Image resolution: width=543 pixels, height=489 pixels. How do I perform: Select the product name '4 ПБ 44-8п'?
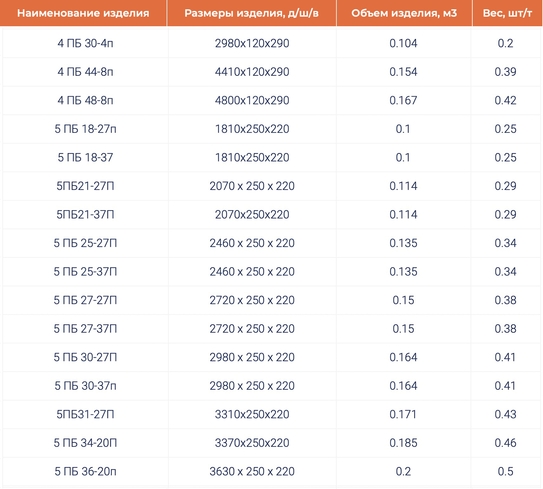[85, 72]
